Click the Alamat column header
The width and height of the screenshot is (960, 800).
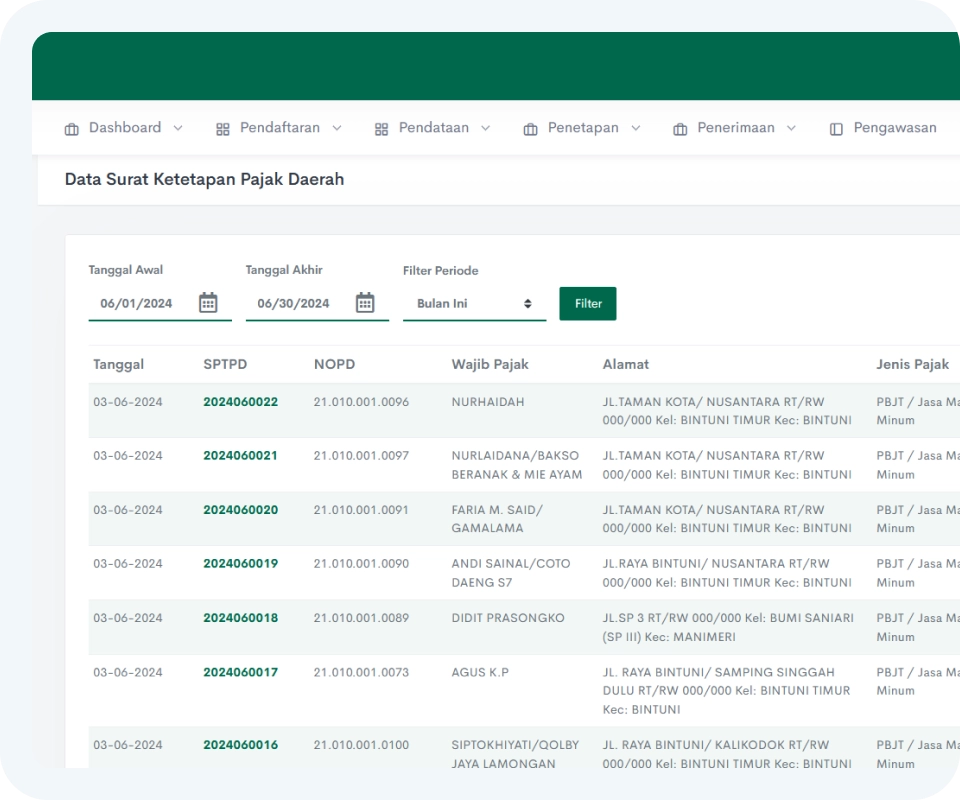[626, 364]
